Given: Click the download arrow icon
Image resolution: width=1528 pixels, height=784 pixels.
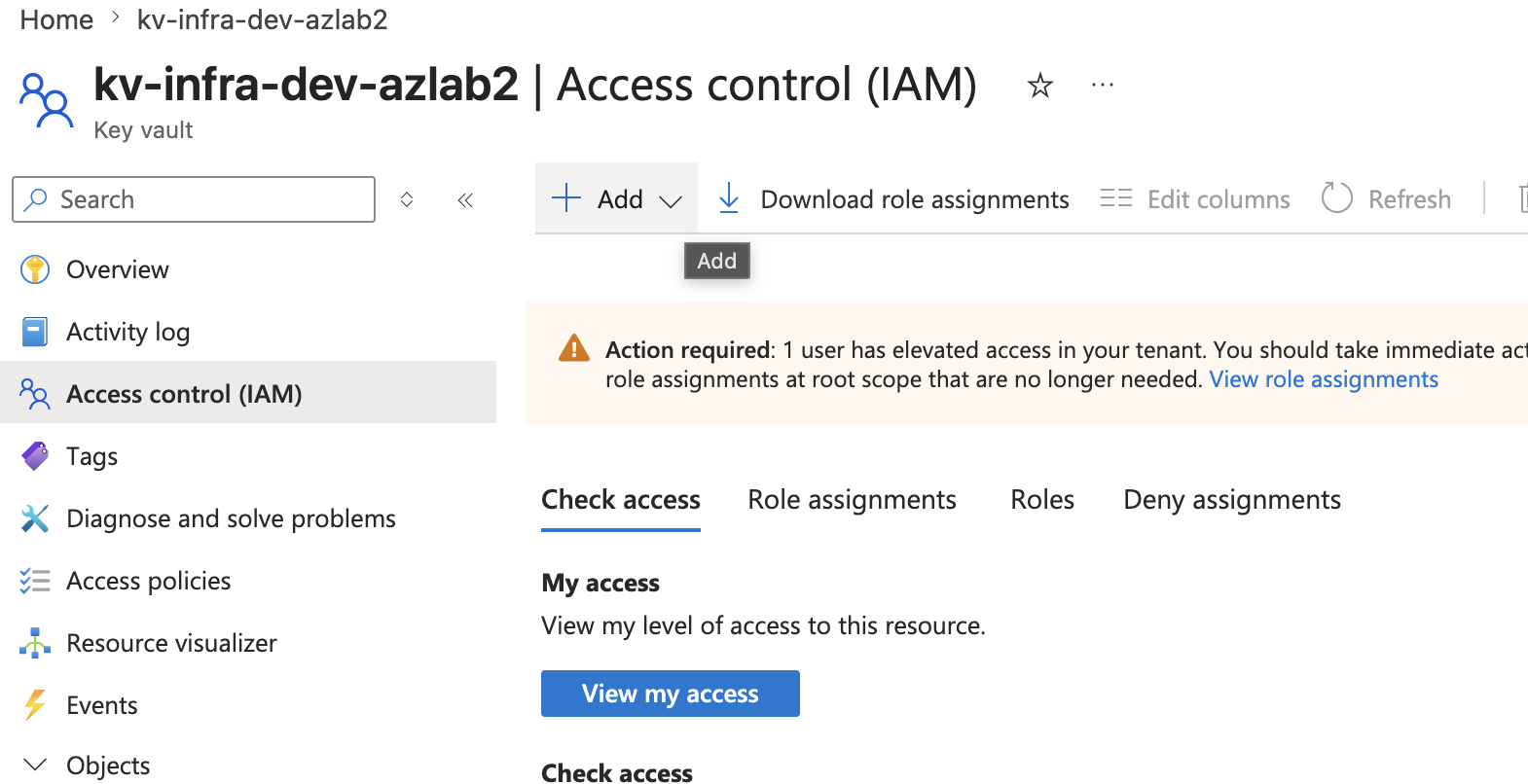Looking at the screenshot, I should click(729, 198).
